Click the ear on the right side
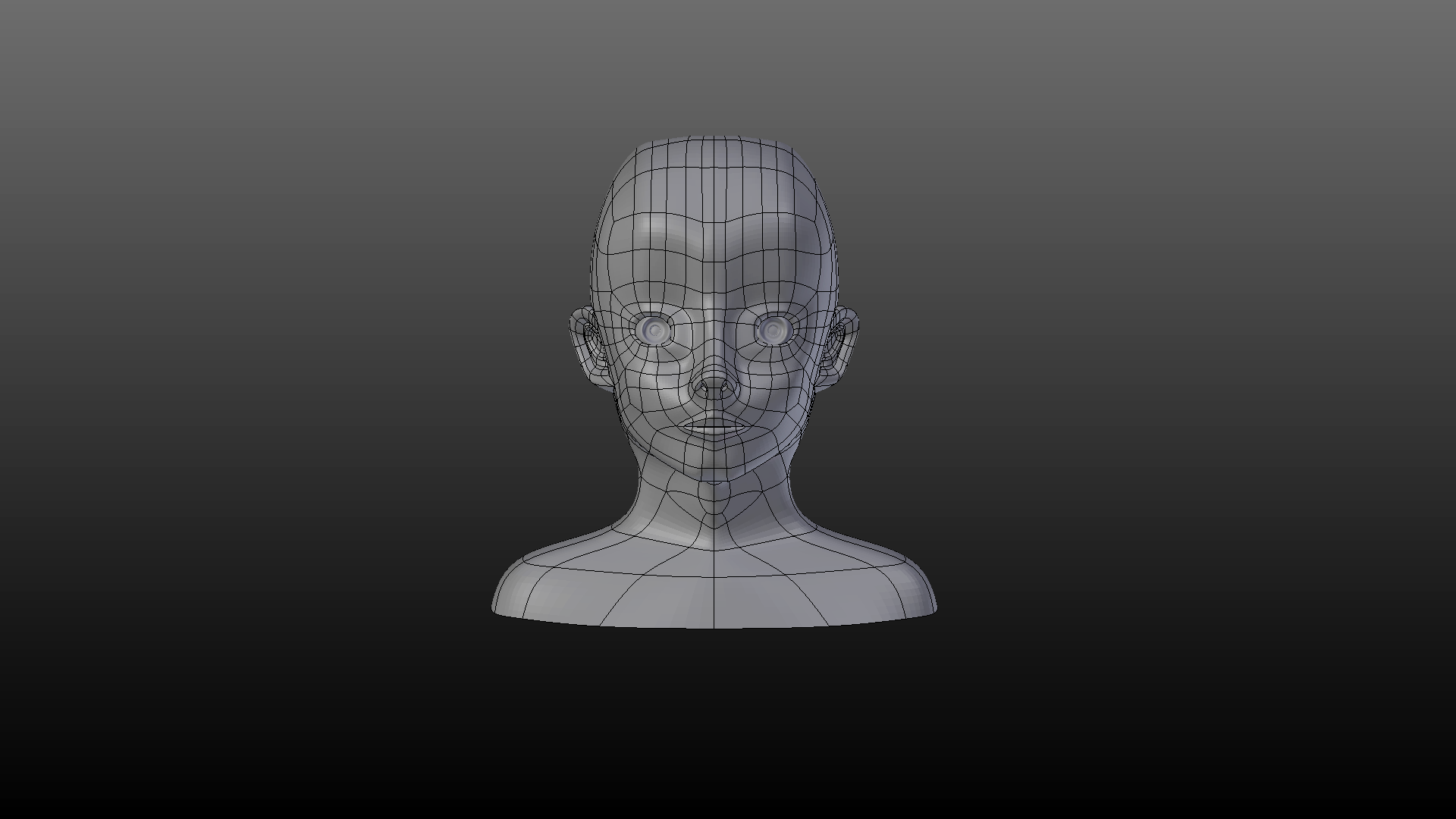Viewport: 1456px width, 819px height. click(843, 345)
